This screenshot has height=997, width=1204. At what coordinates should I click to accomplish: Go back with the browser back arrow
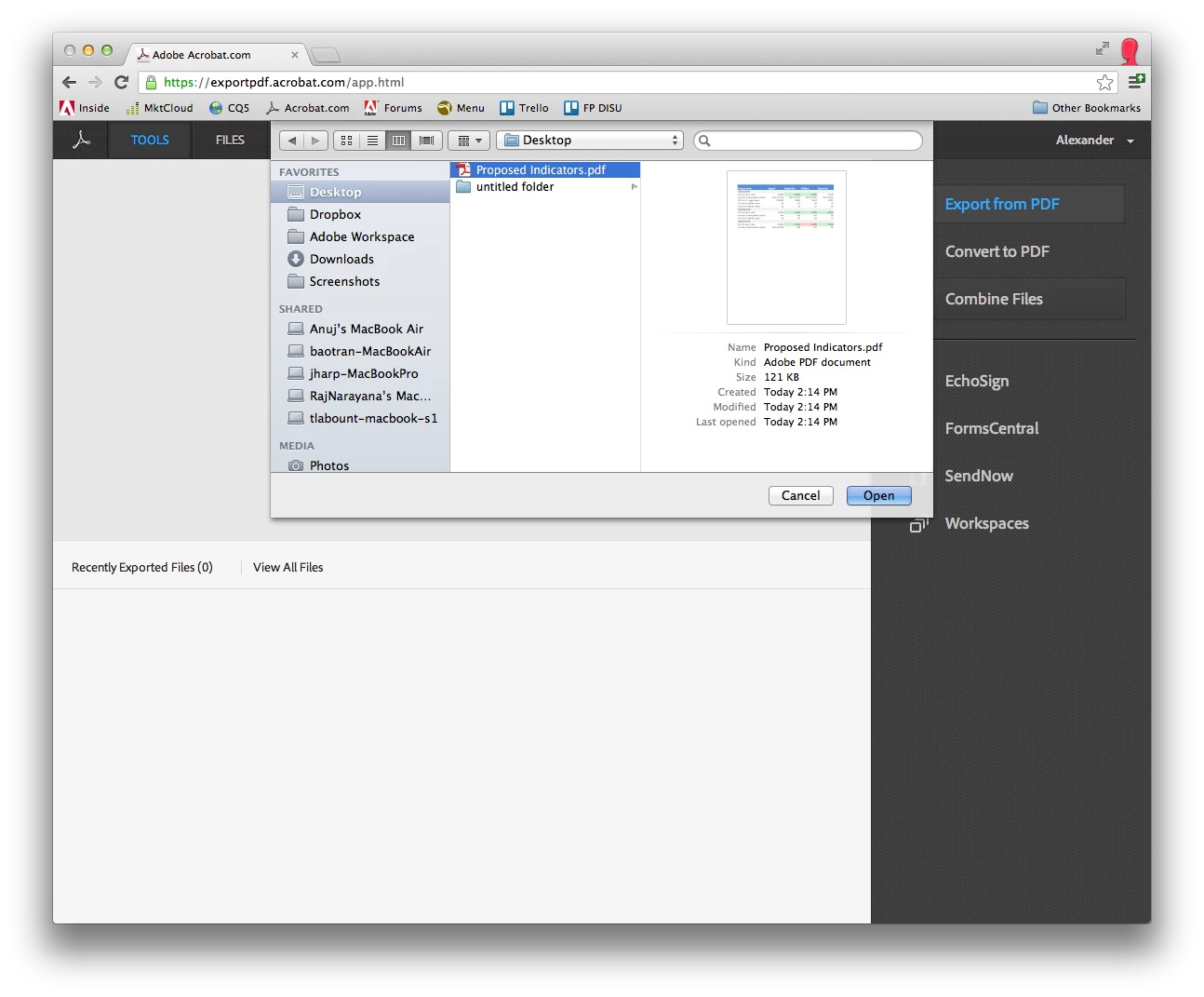(x=70, y=82)
